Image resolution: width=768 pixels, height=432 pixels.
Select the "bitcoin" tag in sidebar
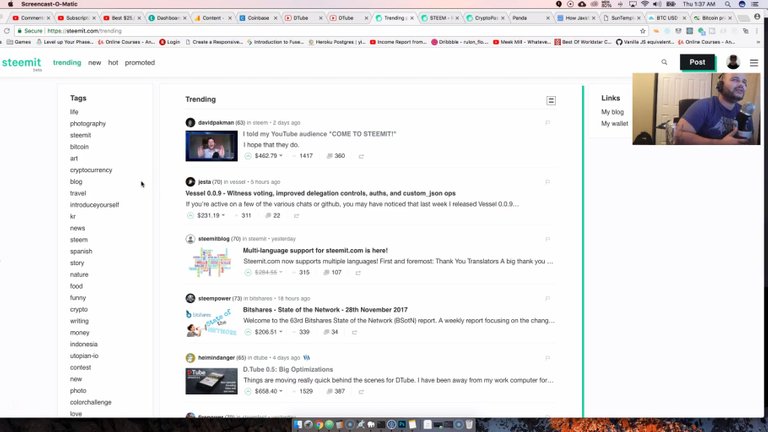(79, 146)
